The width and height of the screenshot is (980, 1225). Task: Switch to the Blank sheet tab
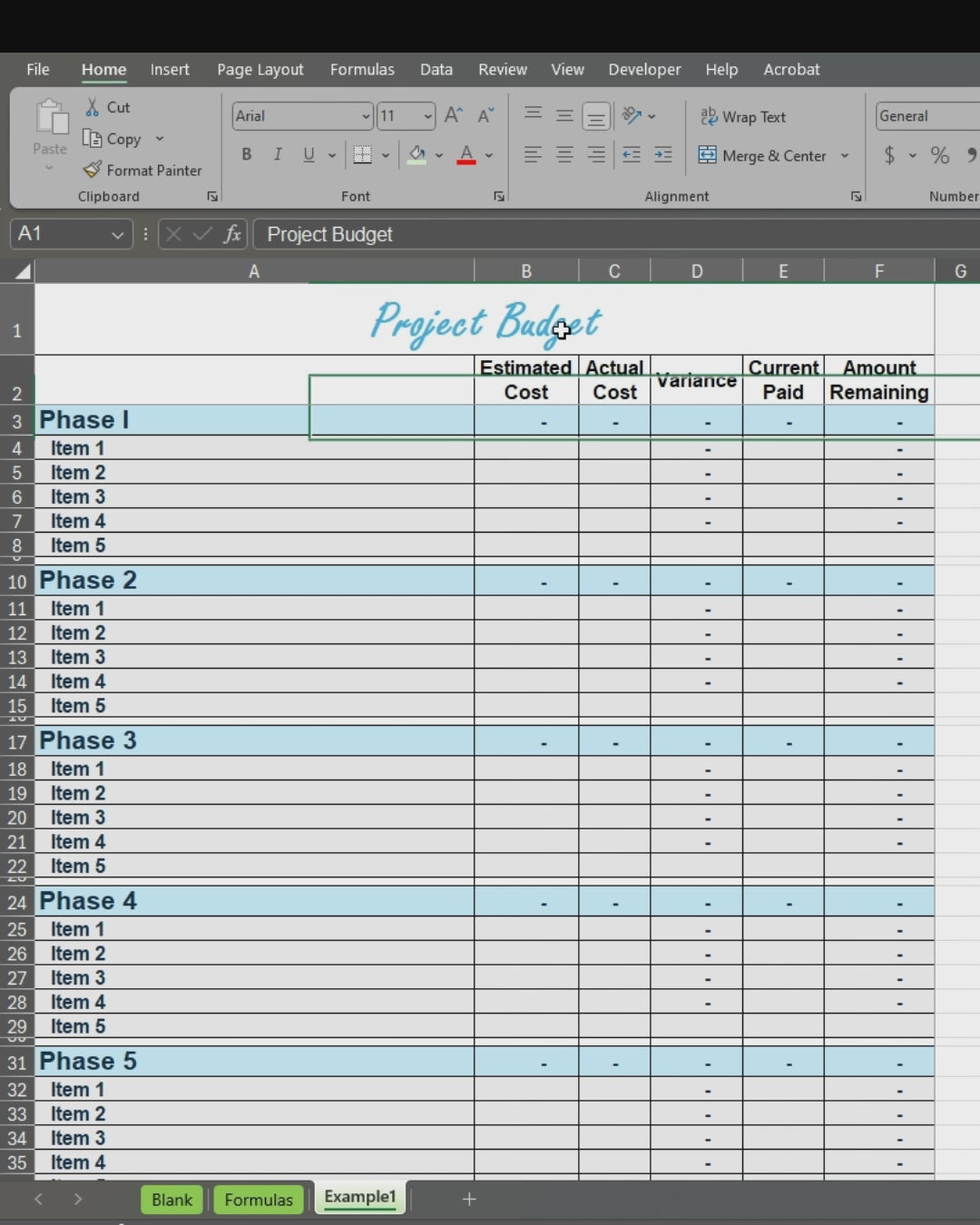coord(171,1200)
